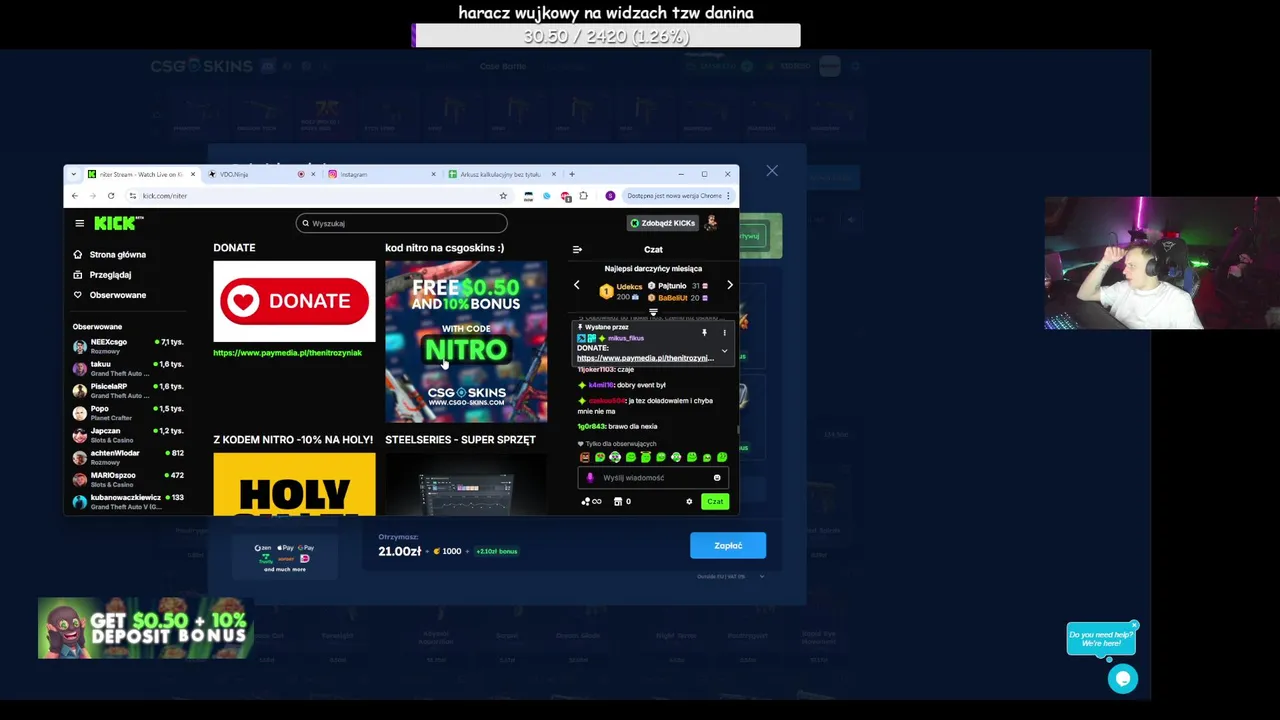
Task: Open achtenWlodar followed channel
Action: (128, 457)
